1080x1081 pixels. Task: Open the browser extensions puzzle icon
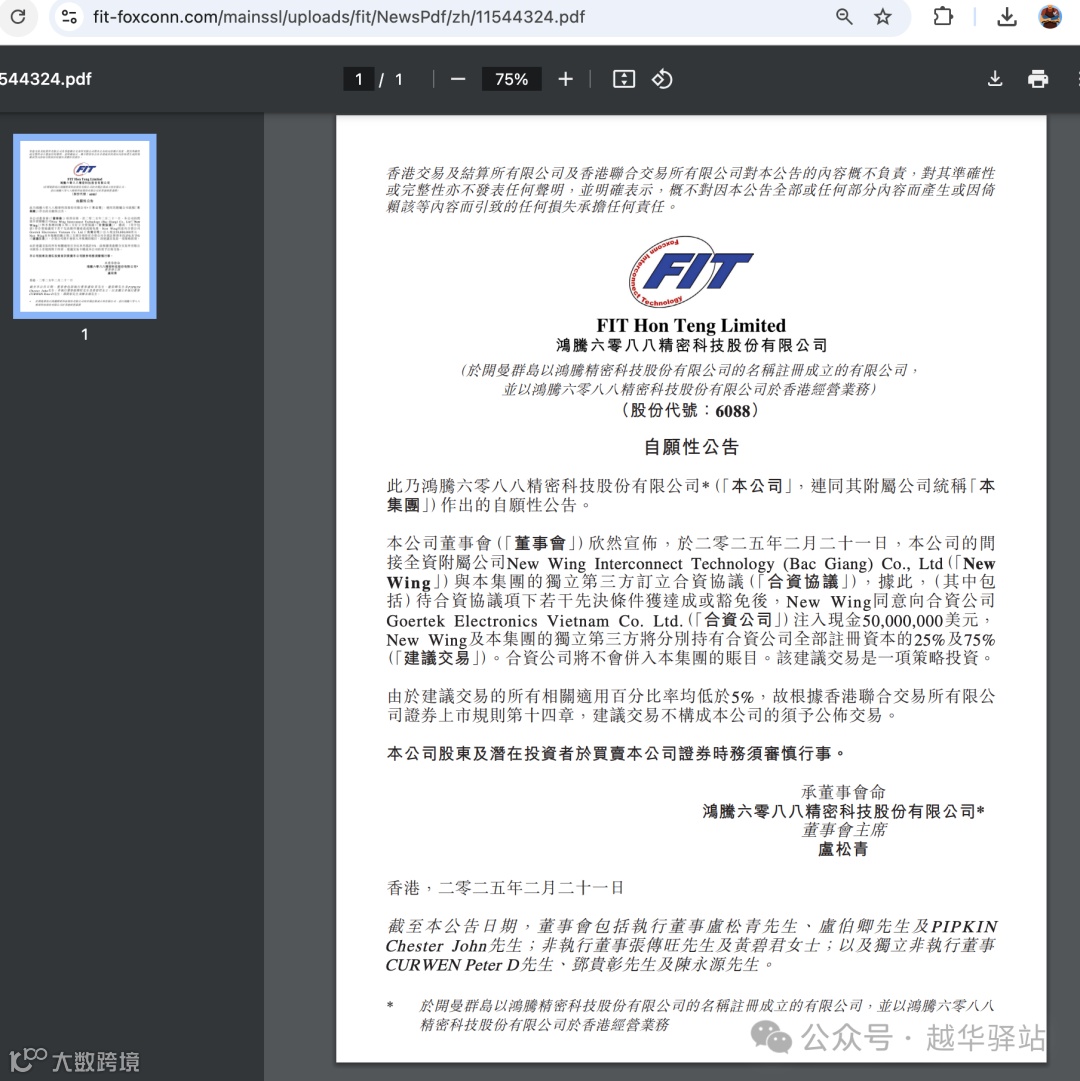pyautogui.click(x=943, y=17)
